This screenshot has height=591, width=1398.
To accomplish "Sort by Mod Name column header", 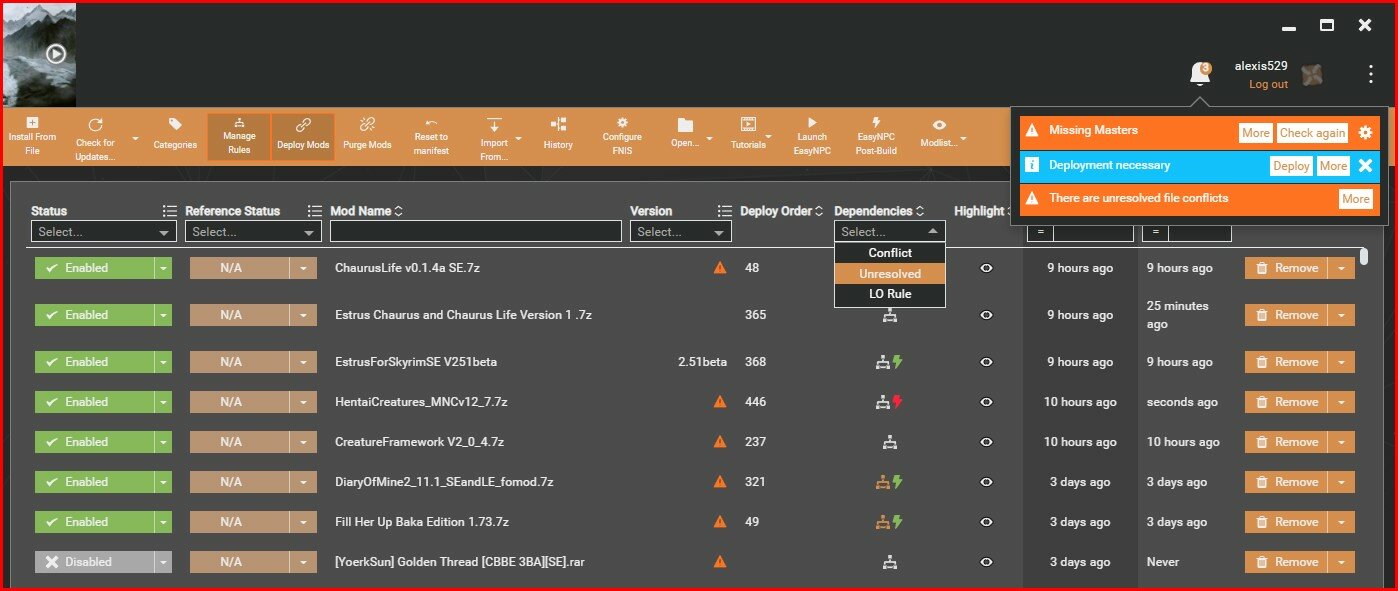I will (367, 211).
